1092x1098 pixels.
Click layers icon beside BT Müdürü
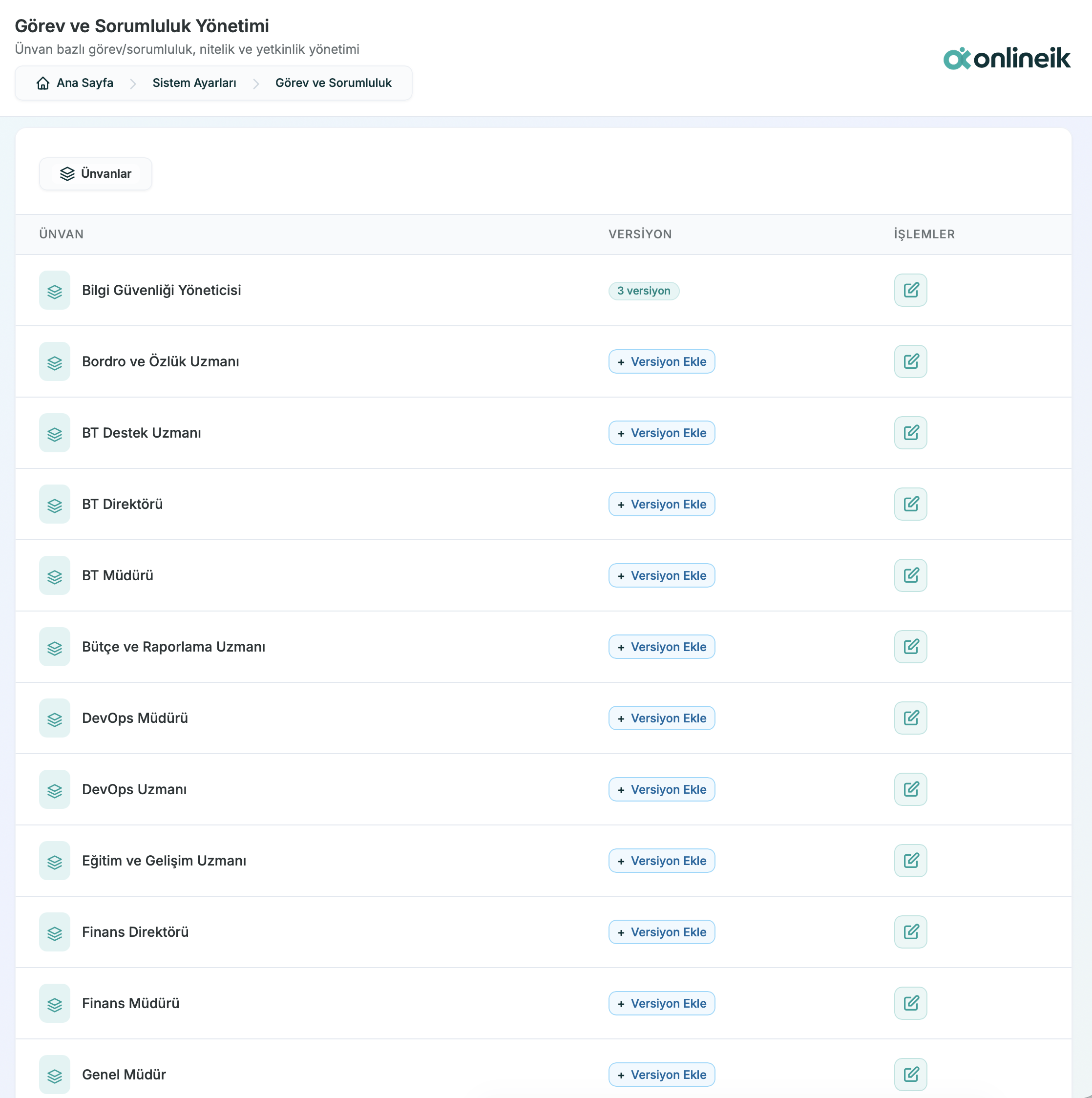click(x=55, y=576)
